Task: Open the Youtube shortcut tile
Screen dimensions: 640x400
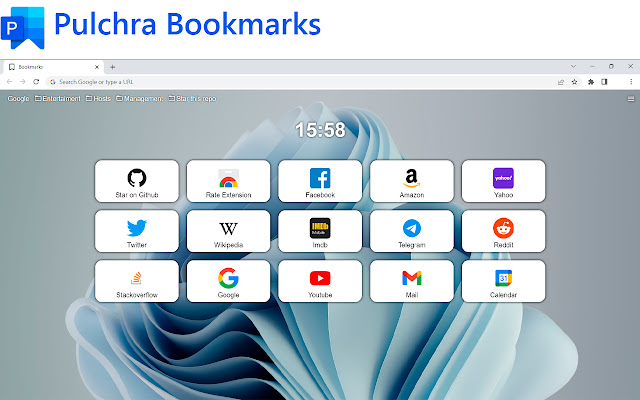Action: (x=320, y=281)
